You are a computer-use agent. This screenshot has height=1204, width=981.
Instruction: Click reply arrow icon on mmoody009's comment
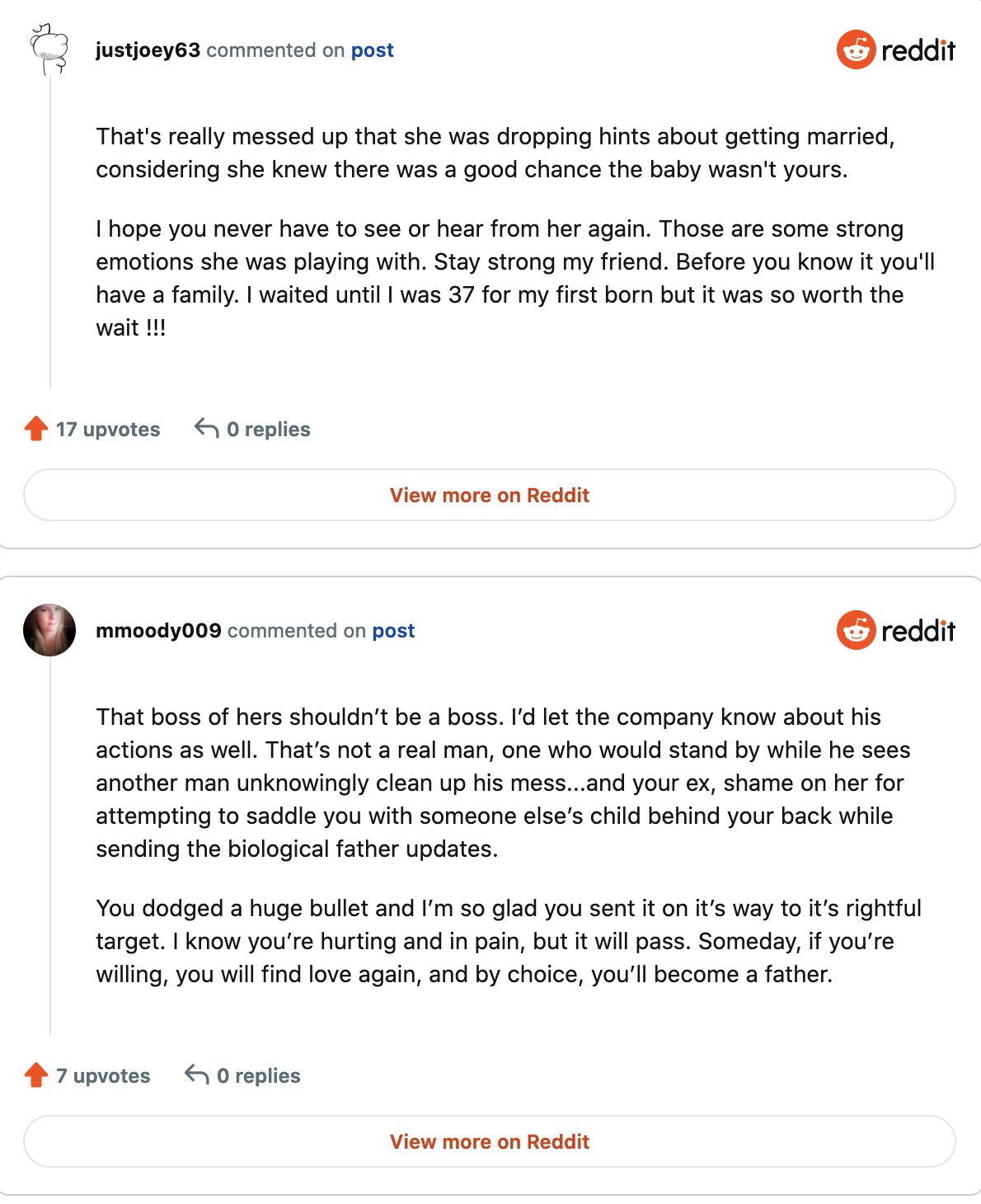coord(196,1075)
